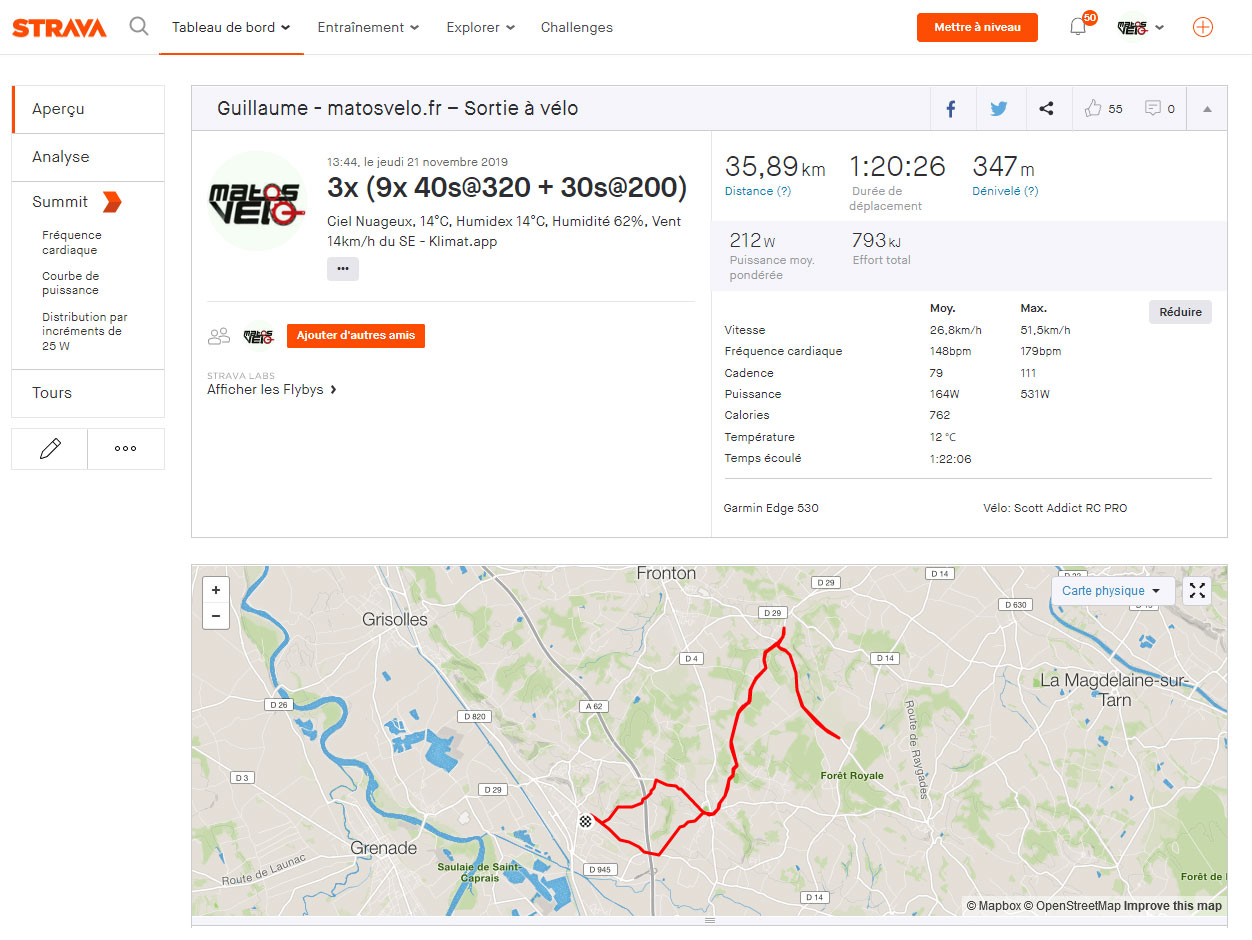The width and height of the screenshot is (1252, 940).
Task: Share activity on Facebook
Action: [951, 109]
